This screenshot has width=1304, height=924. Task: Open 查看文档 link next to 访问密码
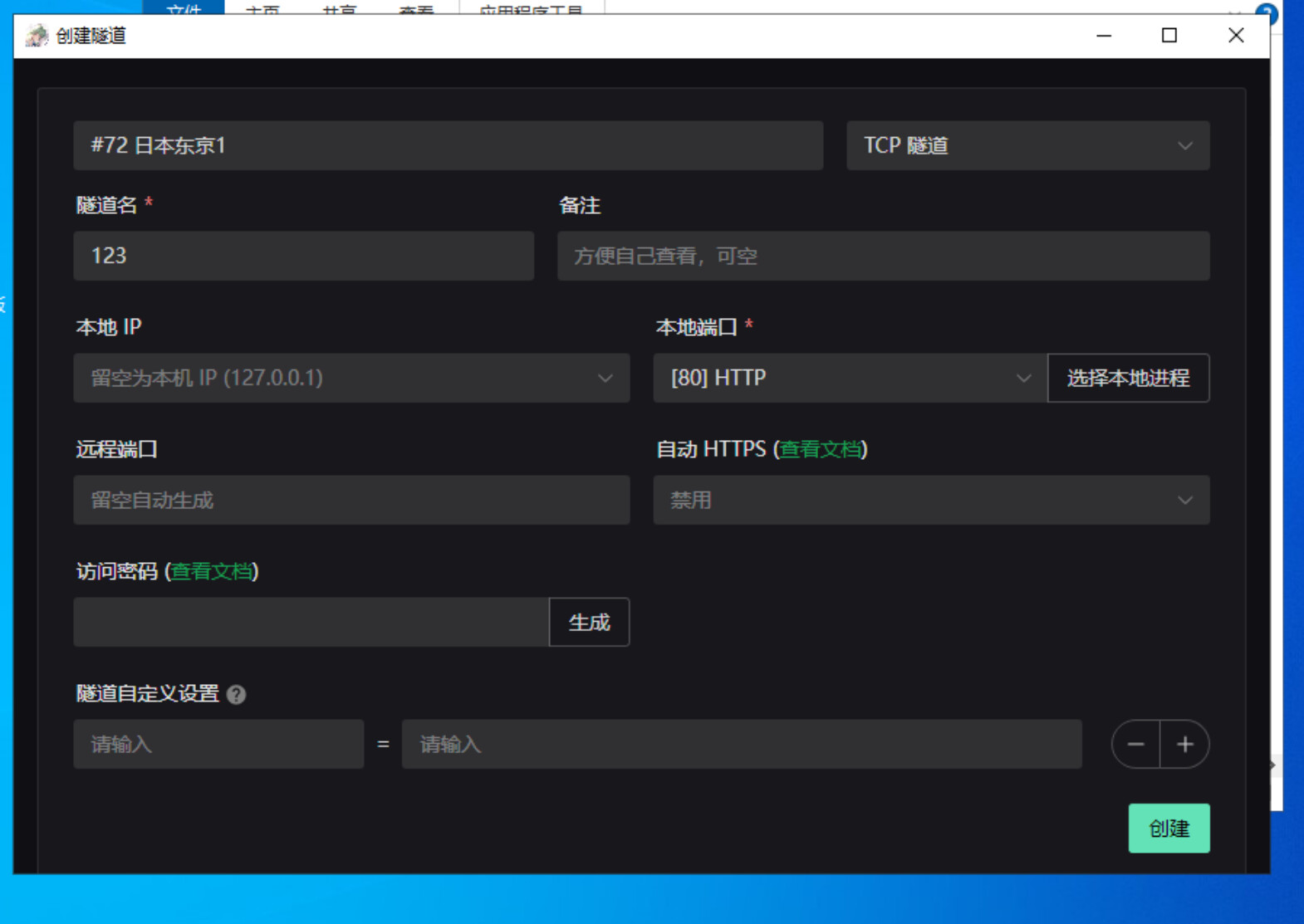point(211,572)
